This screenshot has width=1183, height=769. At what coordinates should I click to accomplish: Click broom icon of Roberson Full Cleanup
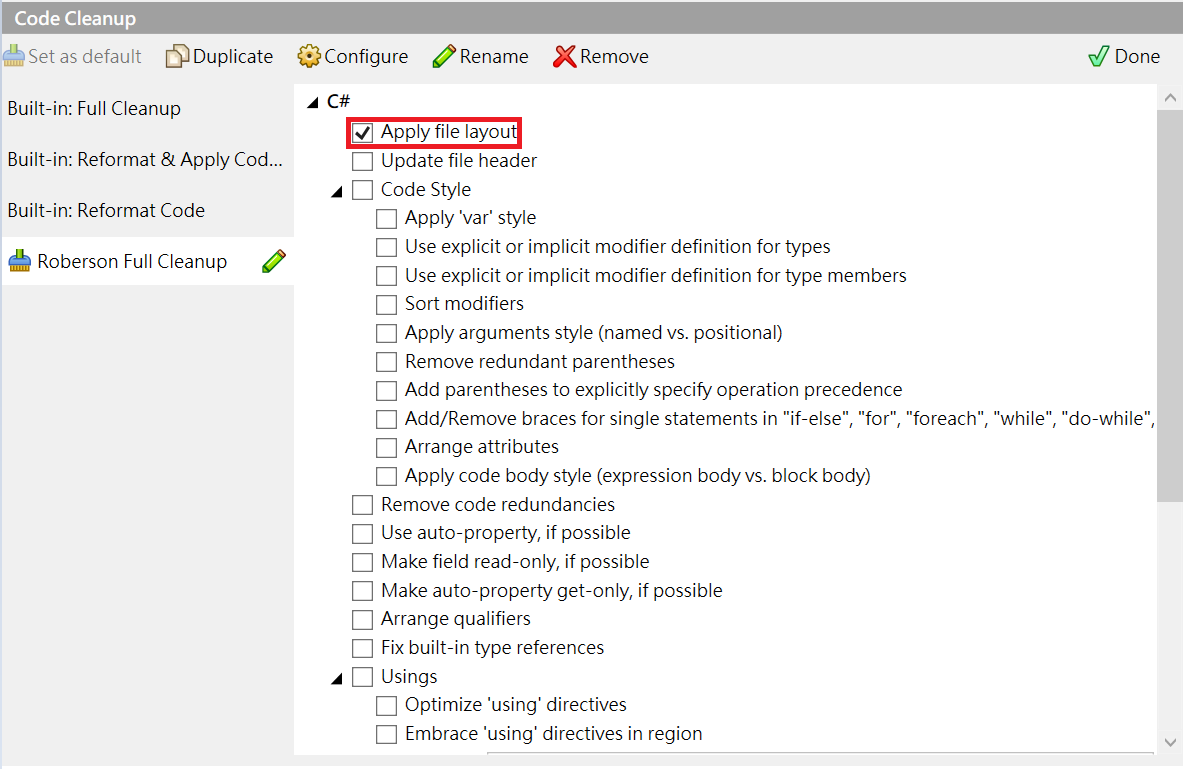point(20,262)
